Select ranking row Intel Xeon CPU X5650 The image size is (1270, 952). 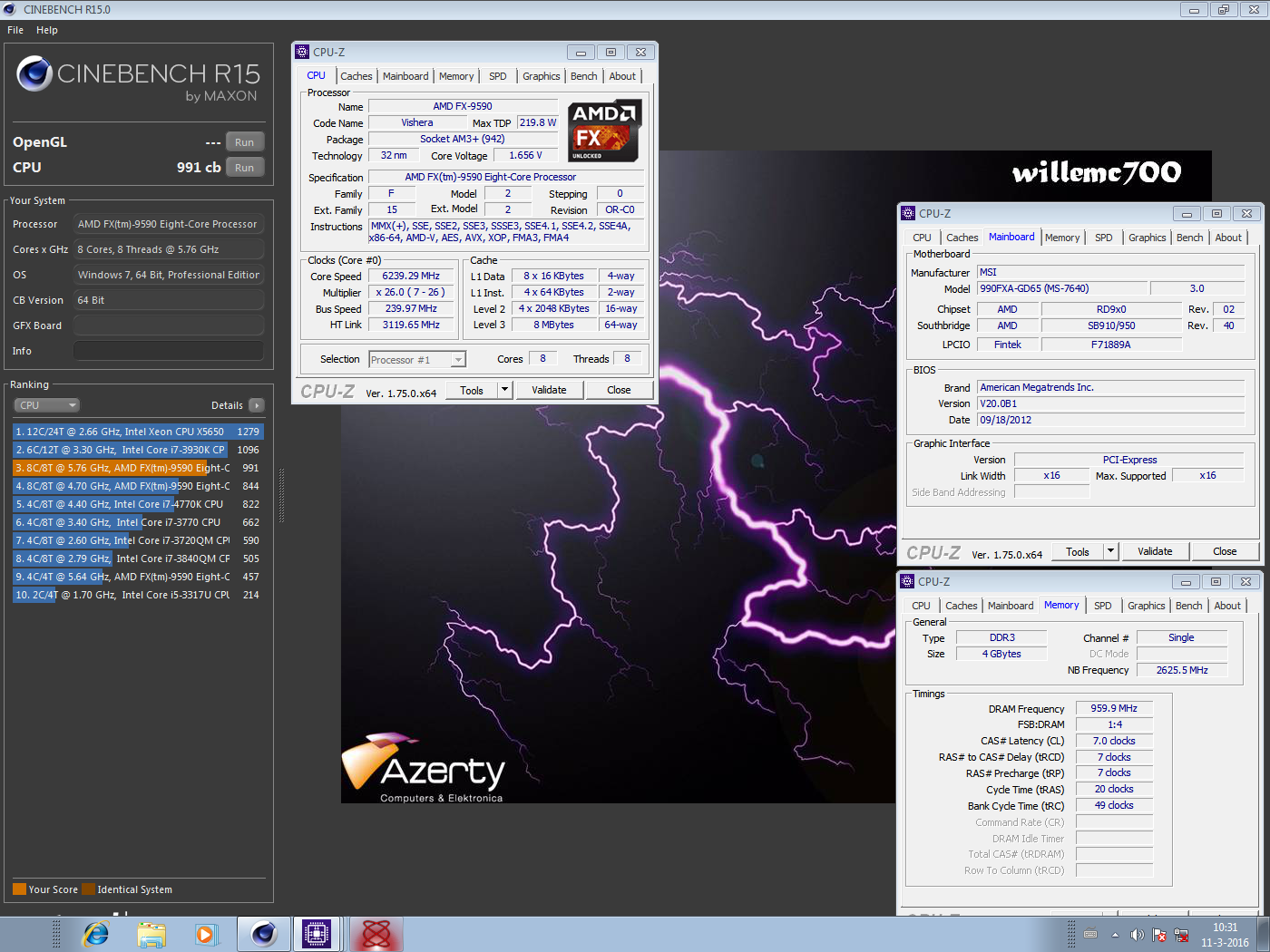(x=138, y=432)
